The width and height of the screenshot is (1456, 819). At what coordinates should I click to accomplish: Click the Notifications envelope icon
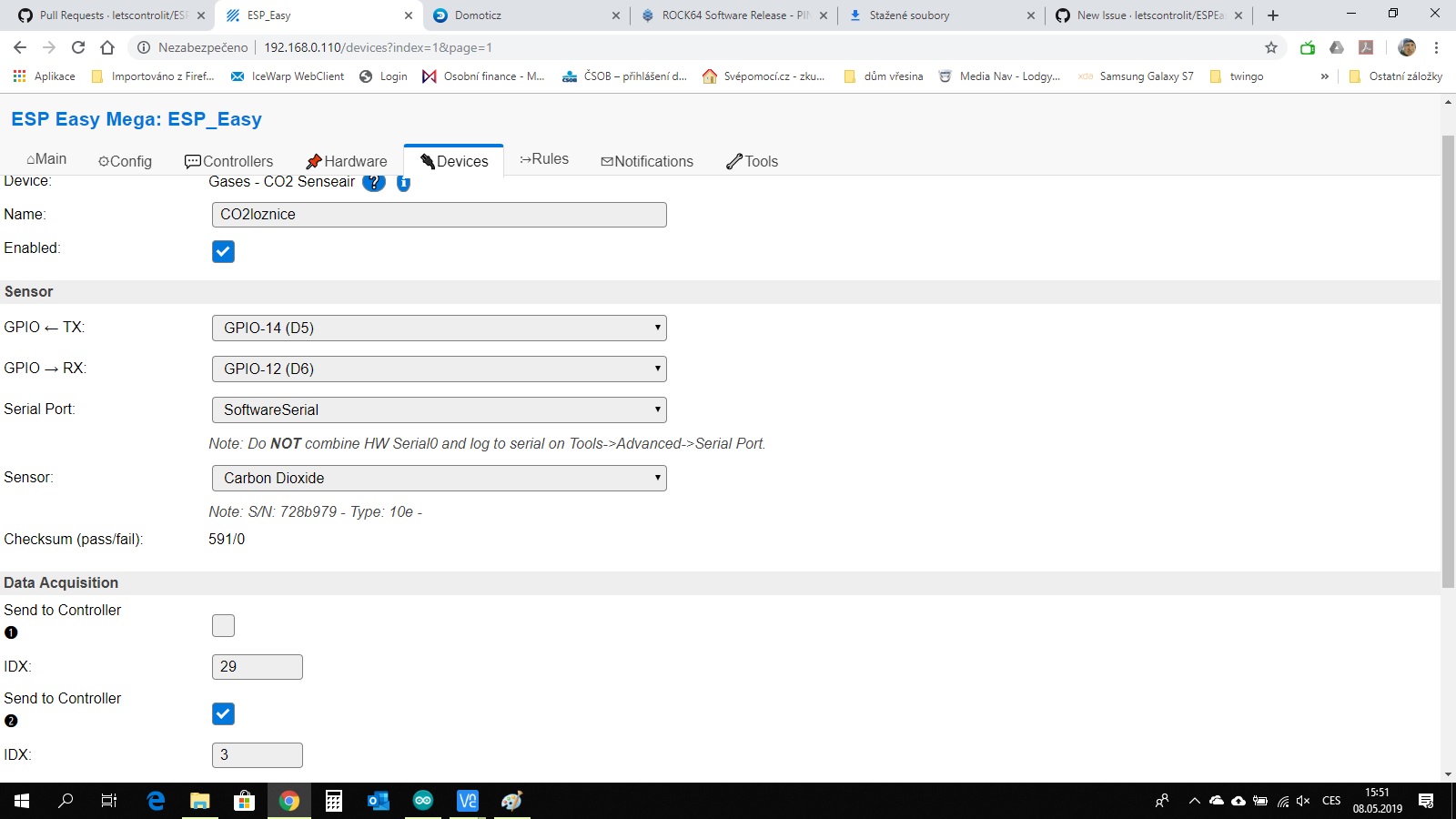607,161
